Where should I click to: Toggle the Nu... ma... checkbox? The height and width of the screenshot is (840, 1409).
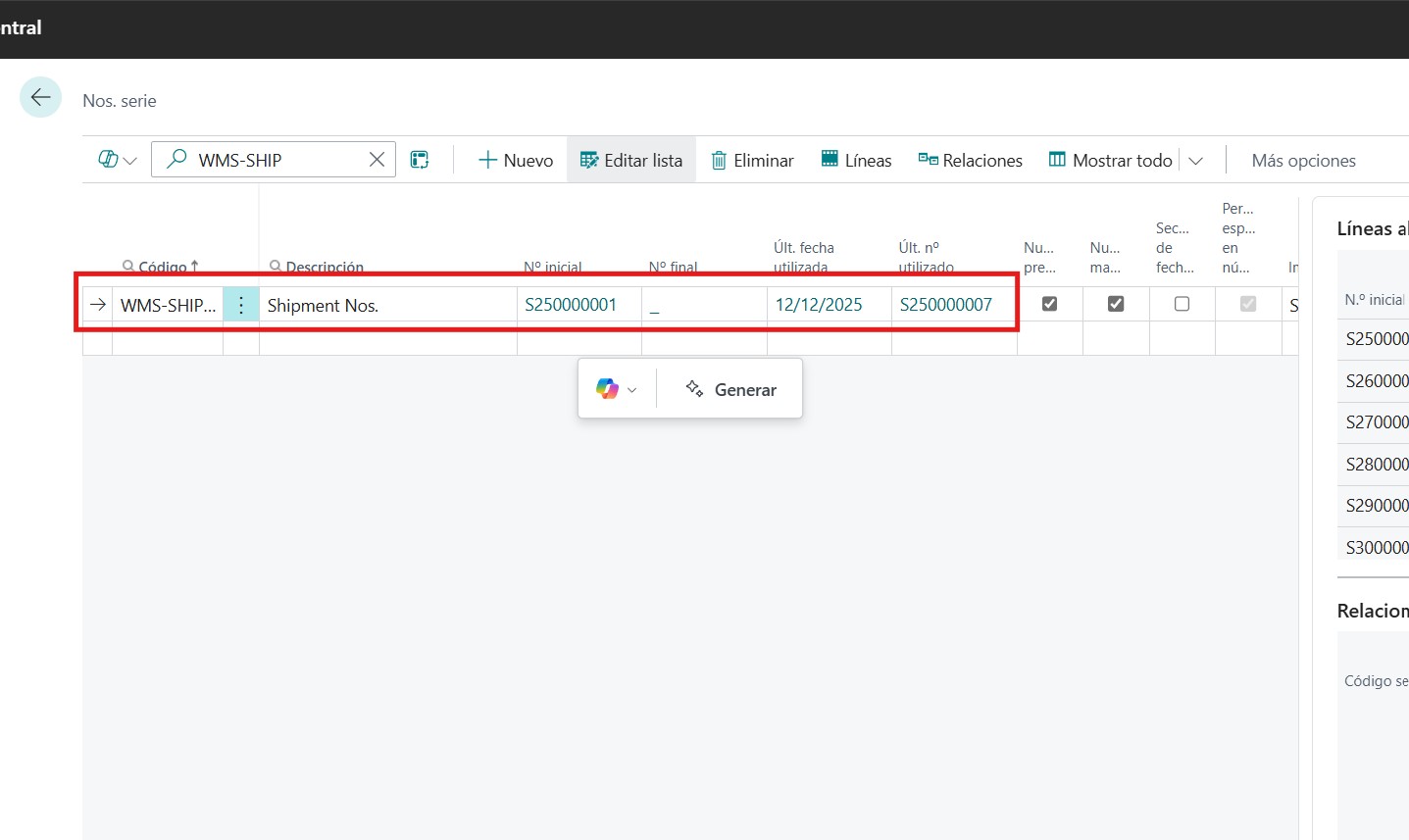tap(1115, 304)
